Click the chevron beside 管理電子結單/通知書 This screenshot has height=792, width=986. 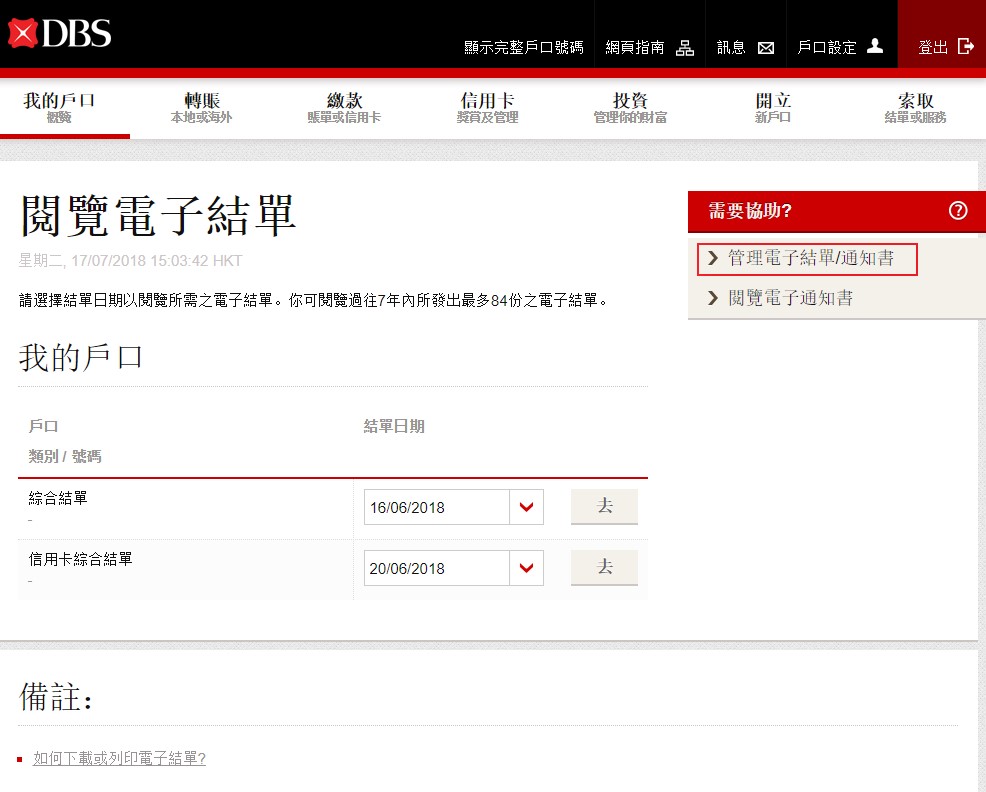[x=713, y=259]
